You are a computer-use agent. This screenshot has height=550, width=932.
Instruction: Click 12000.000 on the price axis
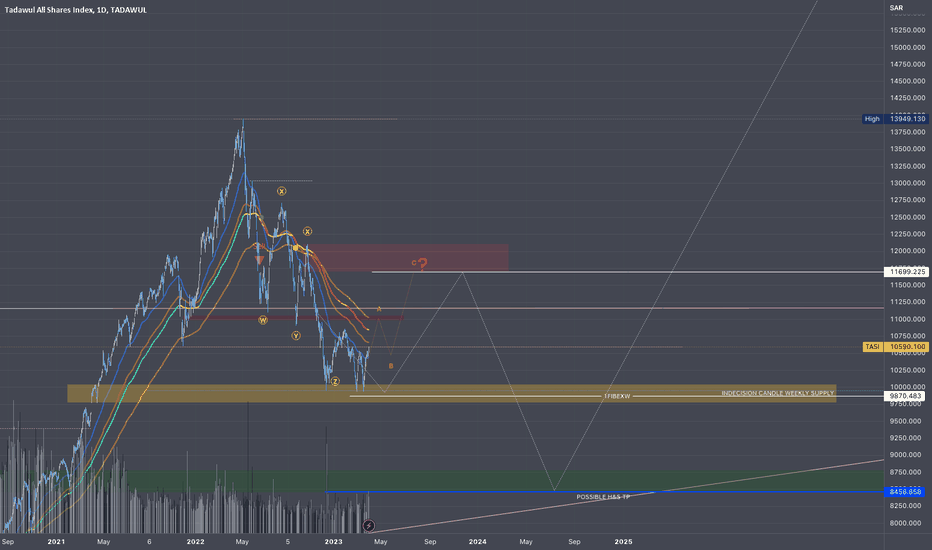point(907,251)
